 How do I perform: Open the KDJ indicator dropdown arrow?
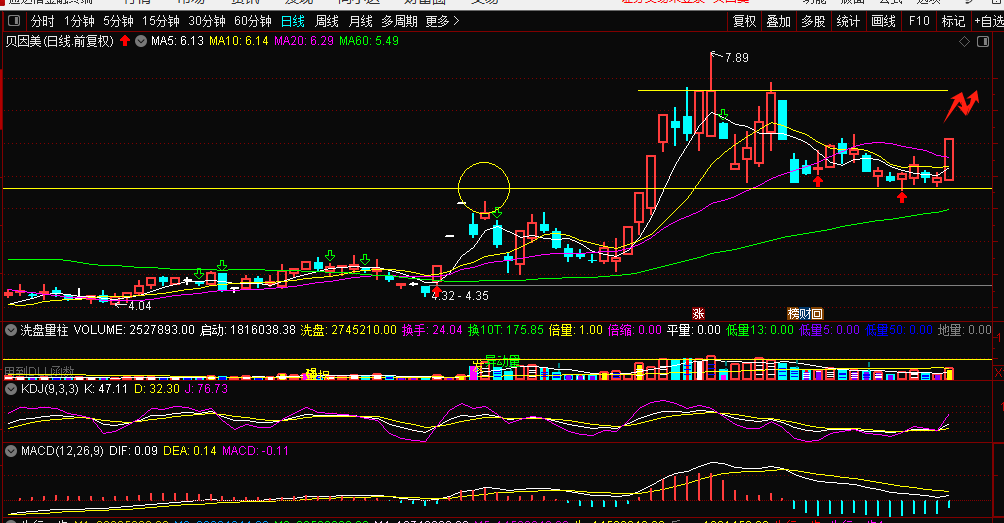11,389
